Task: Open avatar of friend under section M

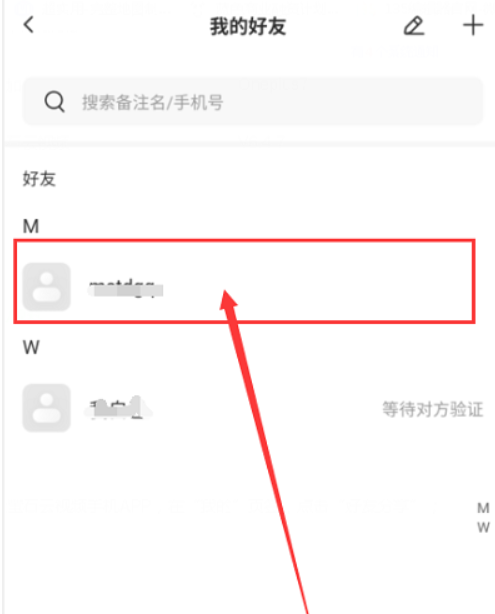Action: 47,287
